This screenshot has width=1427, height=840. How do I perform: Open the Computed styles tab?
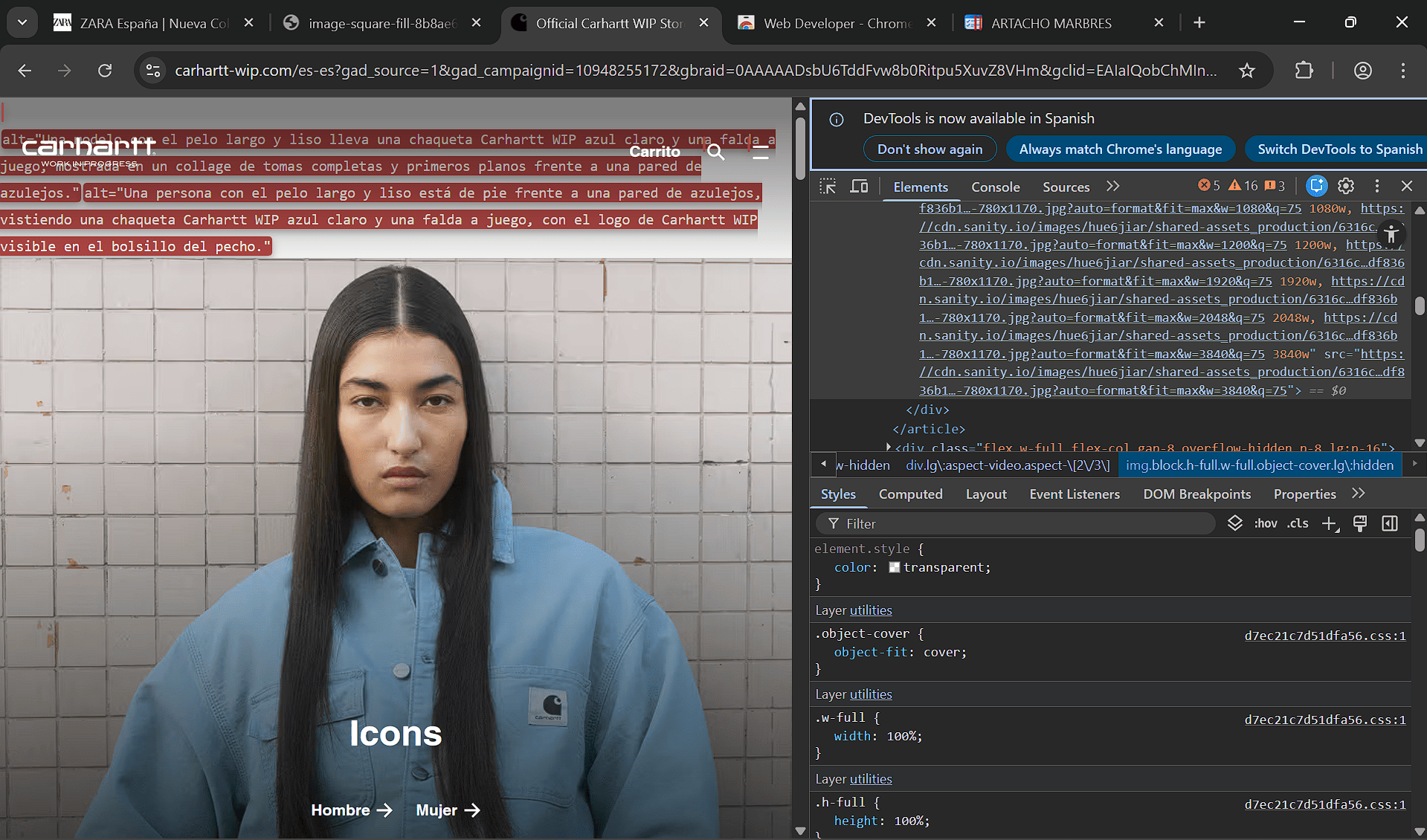pos(910,494)
